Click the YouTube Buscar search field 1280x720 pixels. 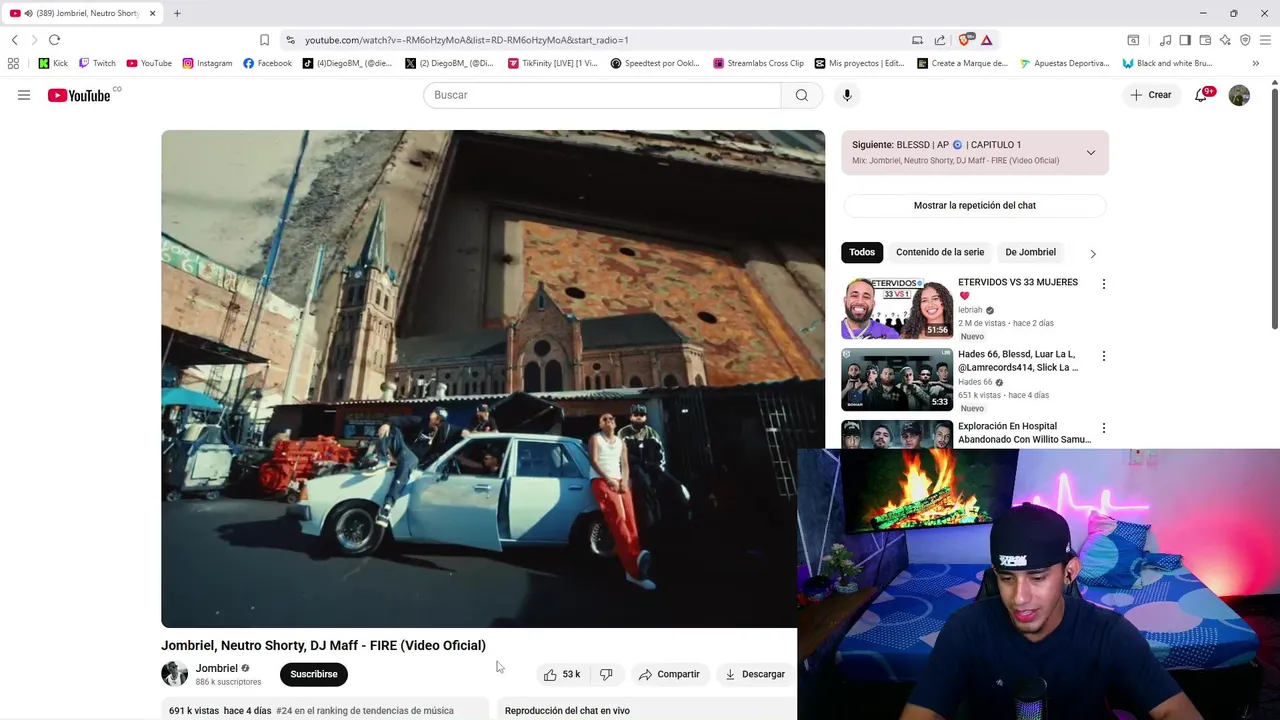tap(602, 95)
